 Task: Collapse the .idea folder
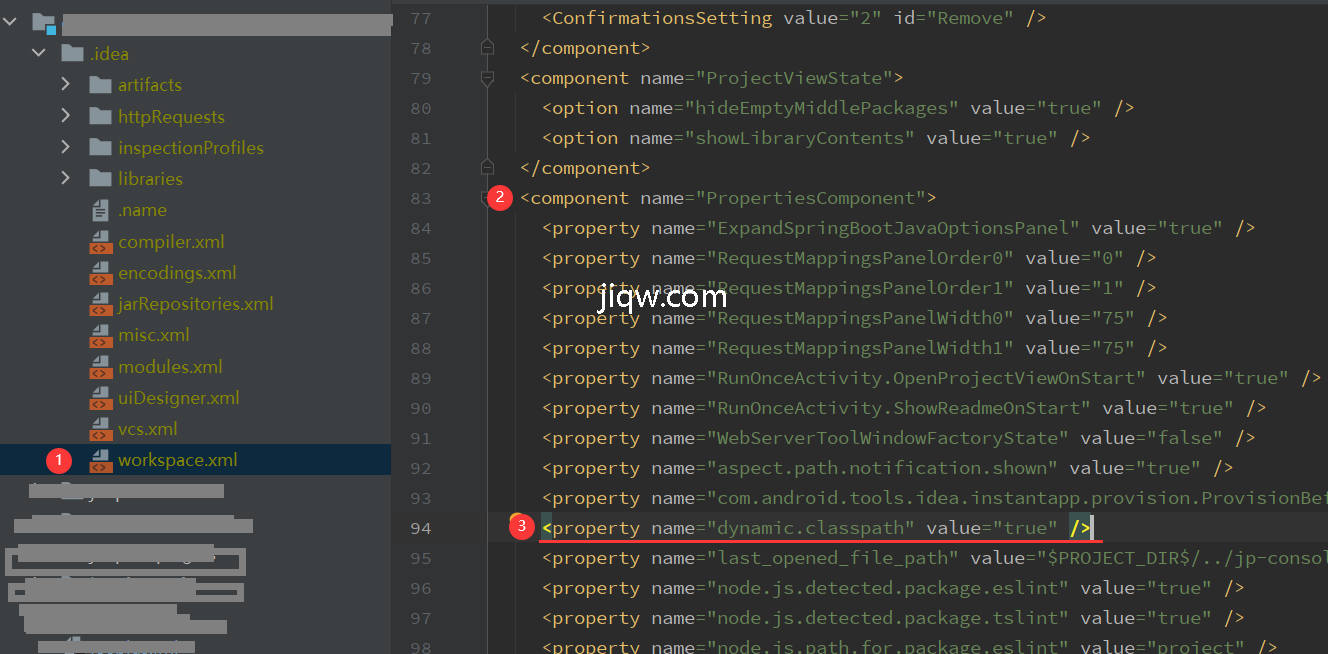pos(39,53)
